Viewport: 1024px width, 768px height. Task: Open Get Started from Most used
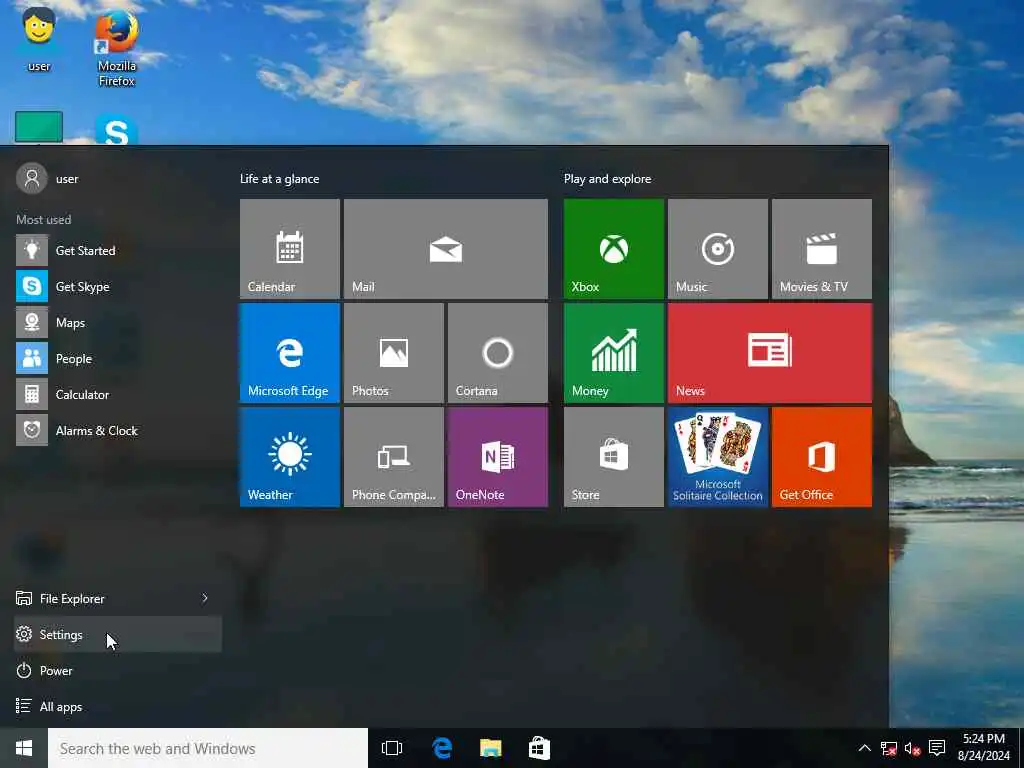(118, 250)
